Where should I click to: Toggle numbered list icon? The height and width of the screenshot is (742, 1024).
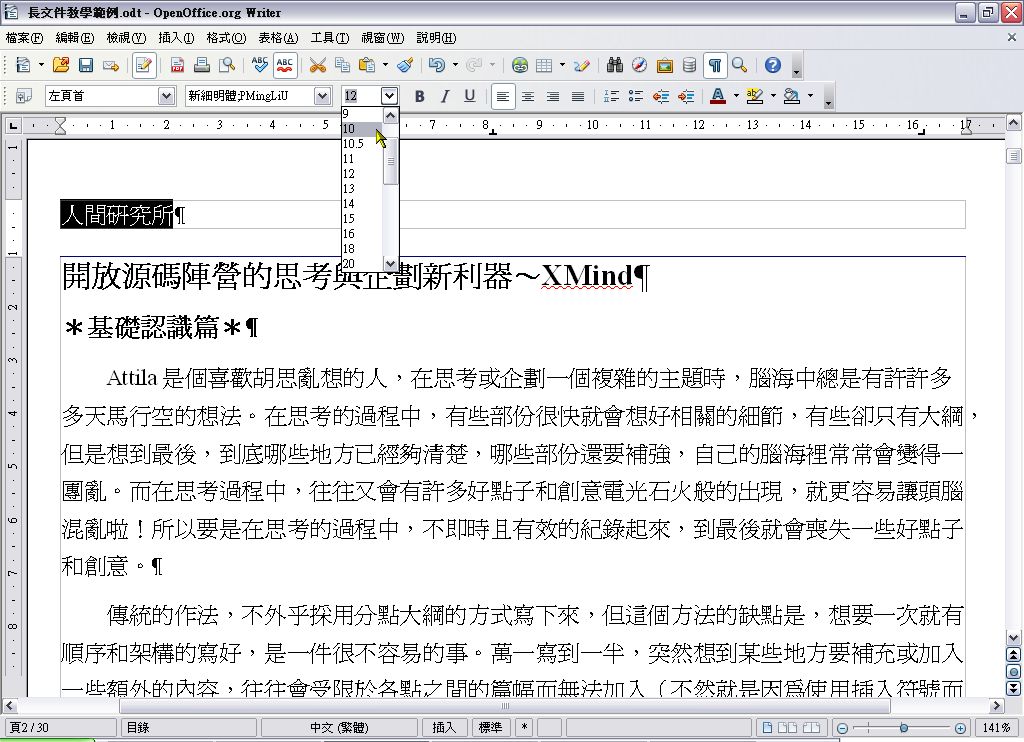[611, 97]
